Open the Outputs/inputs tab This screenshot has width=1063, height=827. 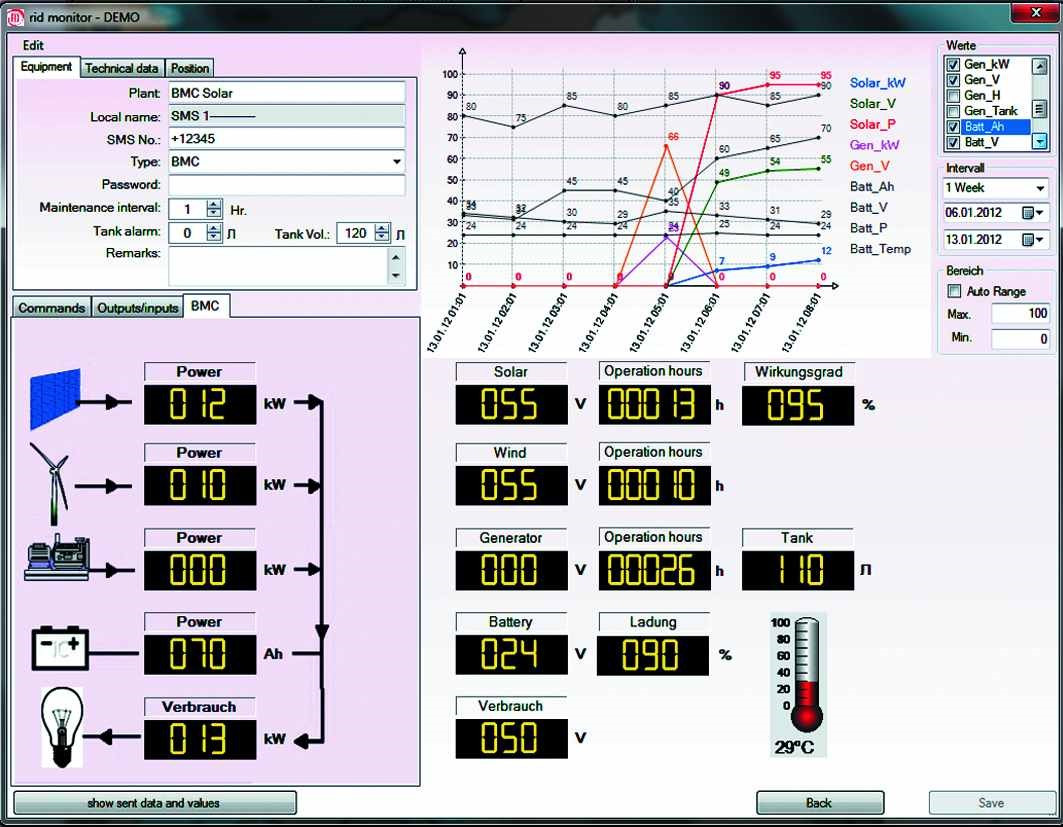pyautogui.click(x=139, y=308)
